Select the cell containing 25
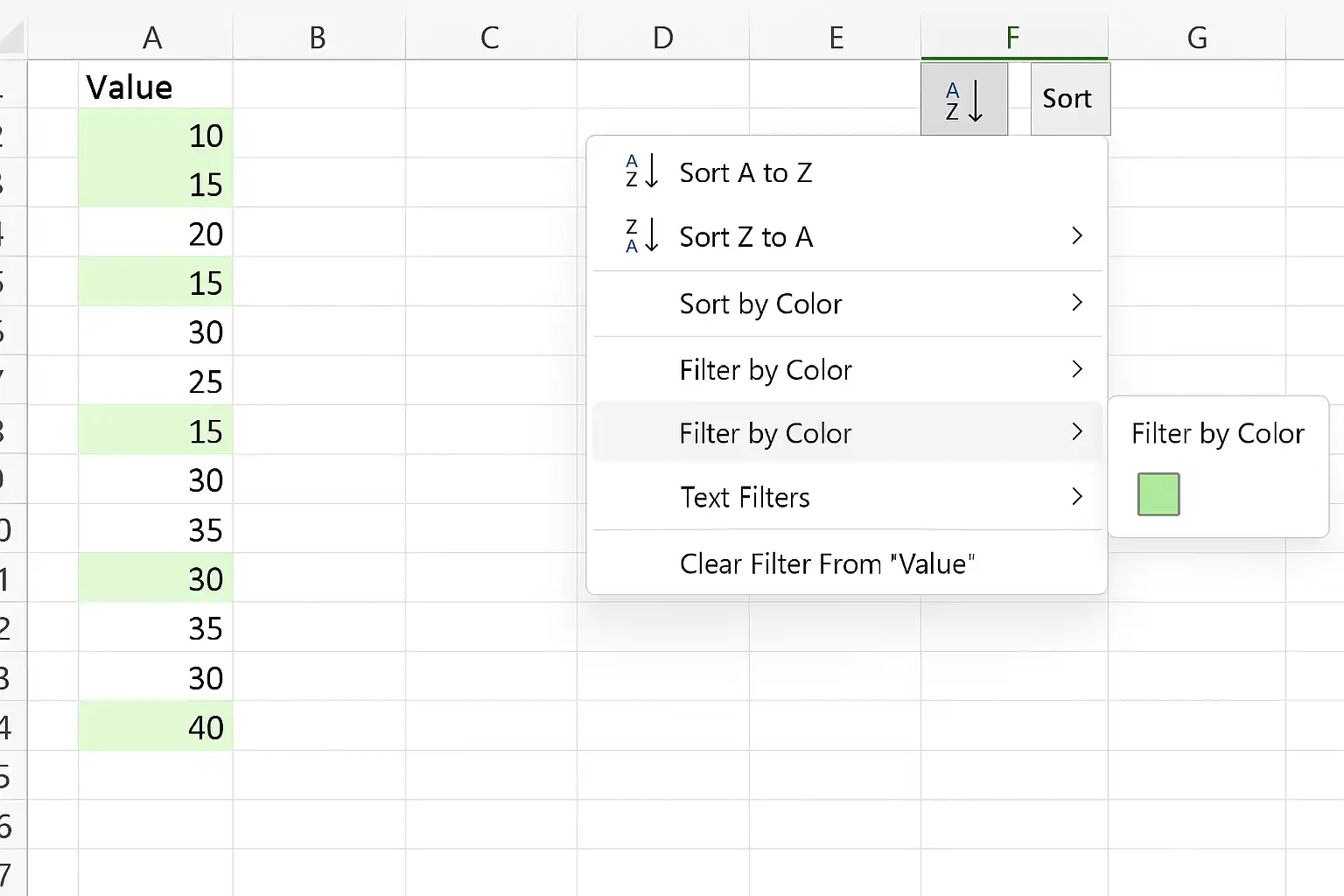The width and height of the screenshot is (1344, 896). (x=156, y=381)
